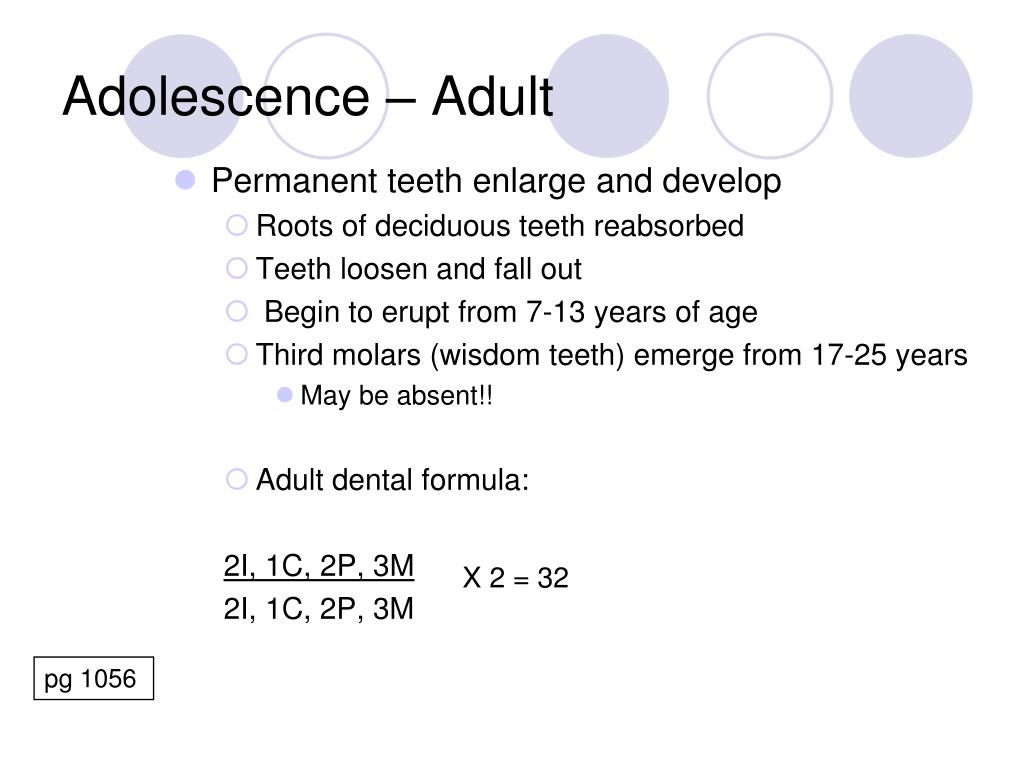Click the hollow bullet beside 'Third molars'

(x=236, y=355)
